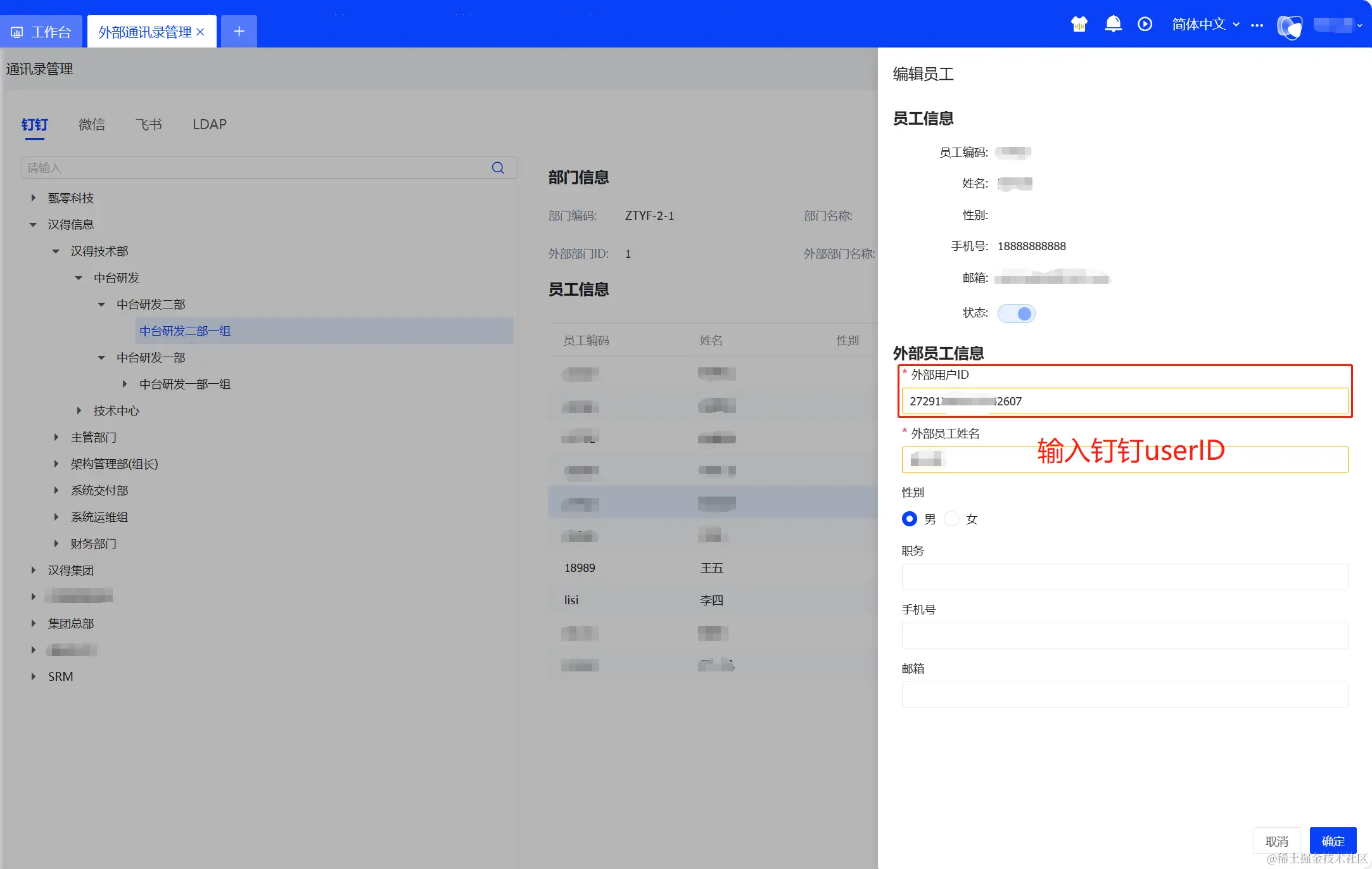This screenshot has width=1372, height=869.
Task: Switch to the 微信 tab
Action: (x=92, y=124)
